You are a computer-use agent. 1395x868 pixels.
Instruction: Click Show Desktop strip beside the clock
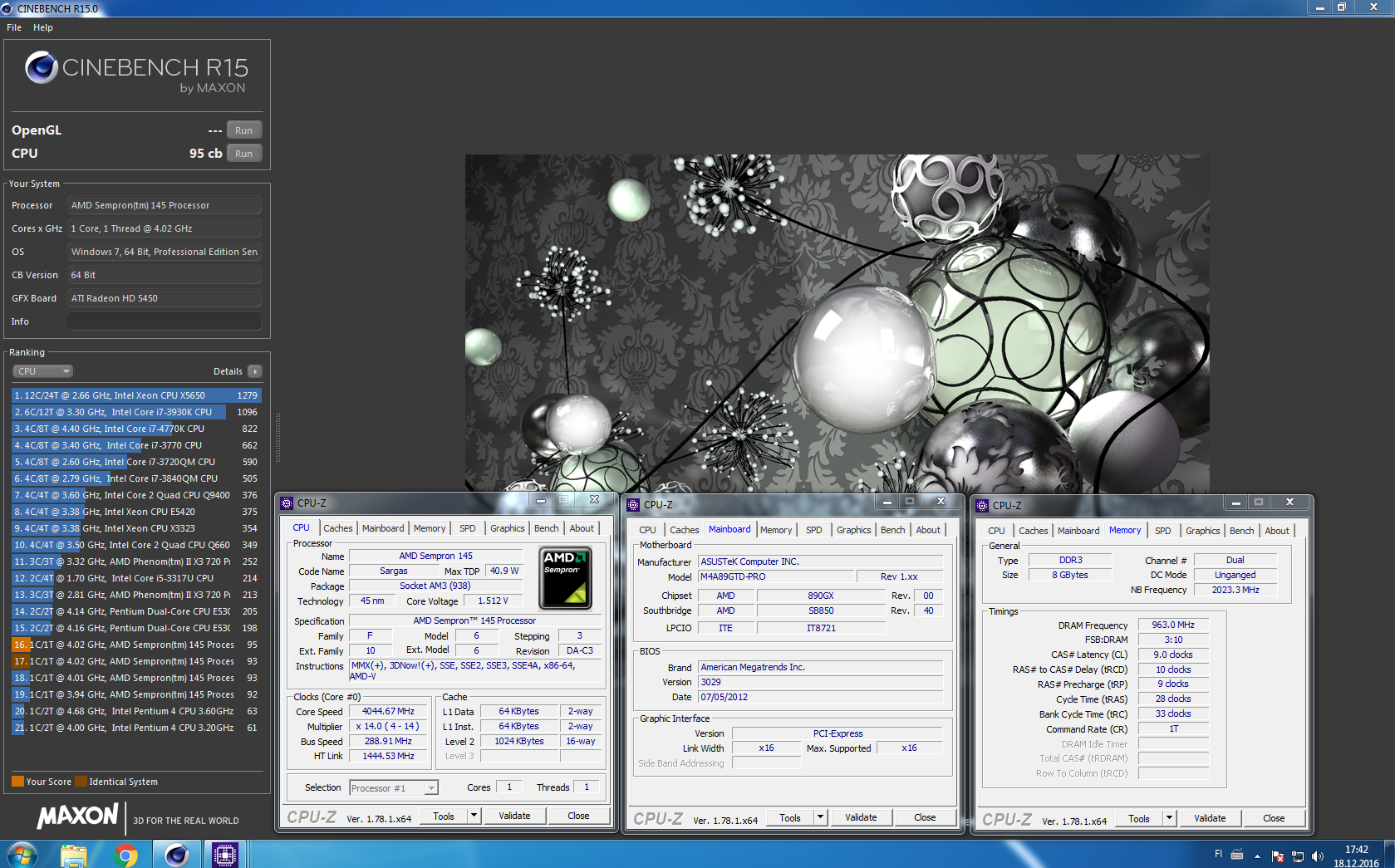pos(1389,854)
